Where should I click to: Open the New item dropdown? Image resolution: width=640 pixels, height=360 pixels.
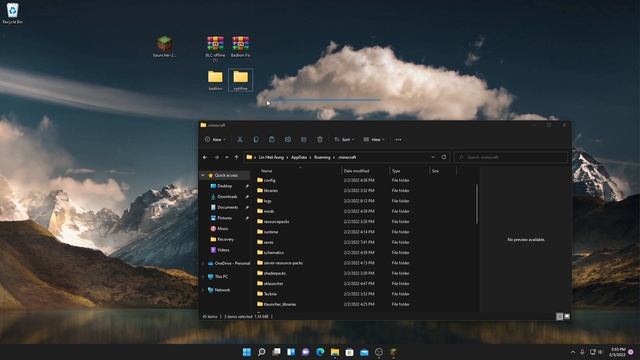pos(215,140)
